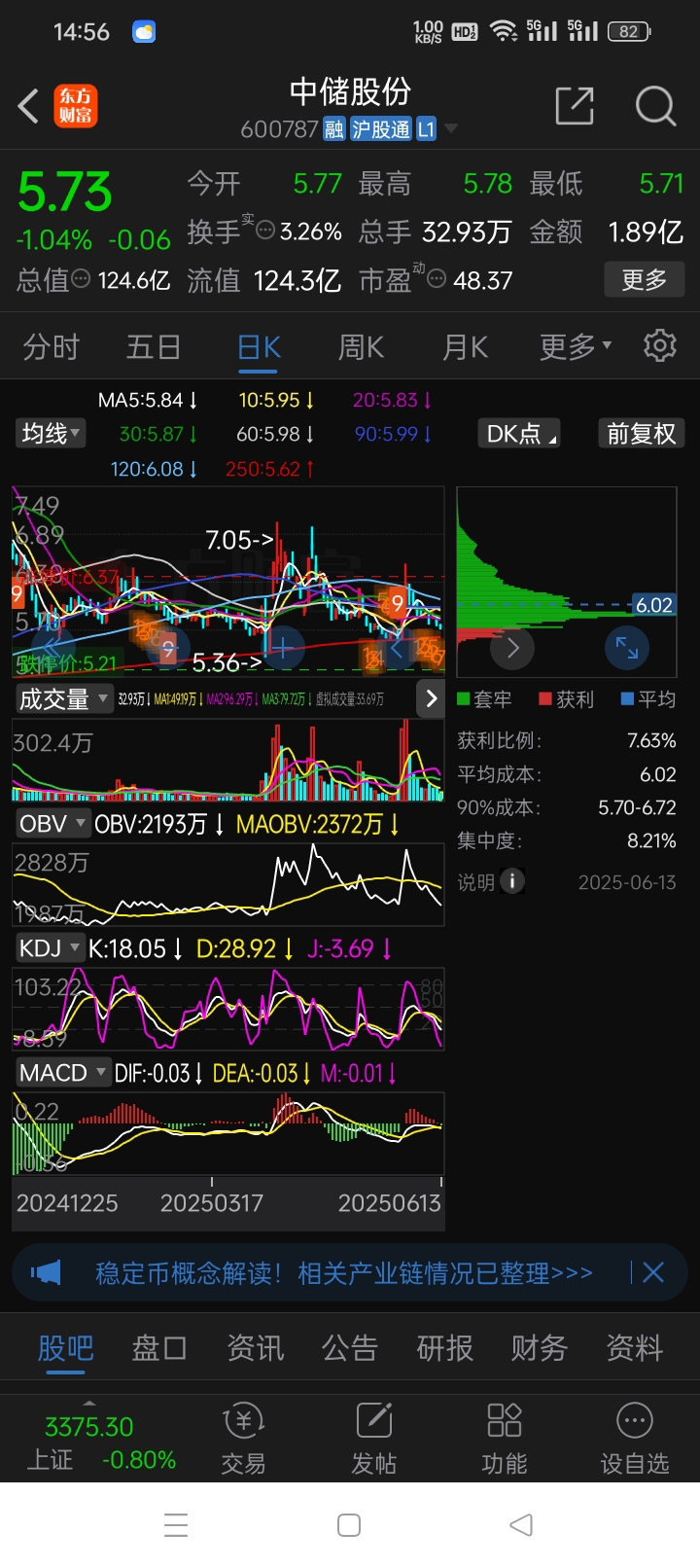Tap the 融 margin badge
Image resolution: width=700 pixels, height=1568 pixels.
334,129
